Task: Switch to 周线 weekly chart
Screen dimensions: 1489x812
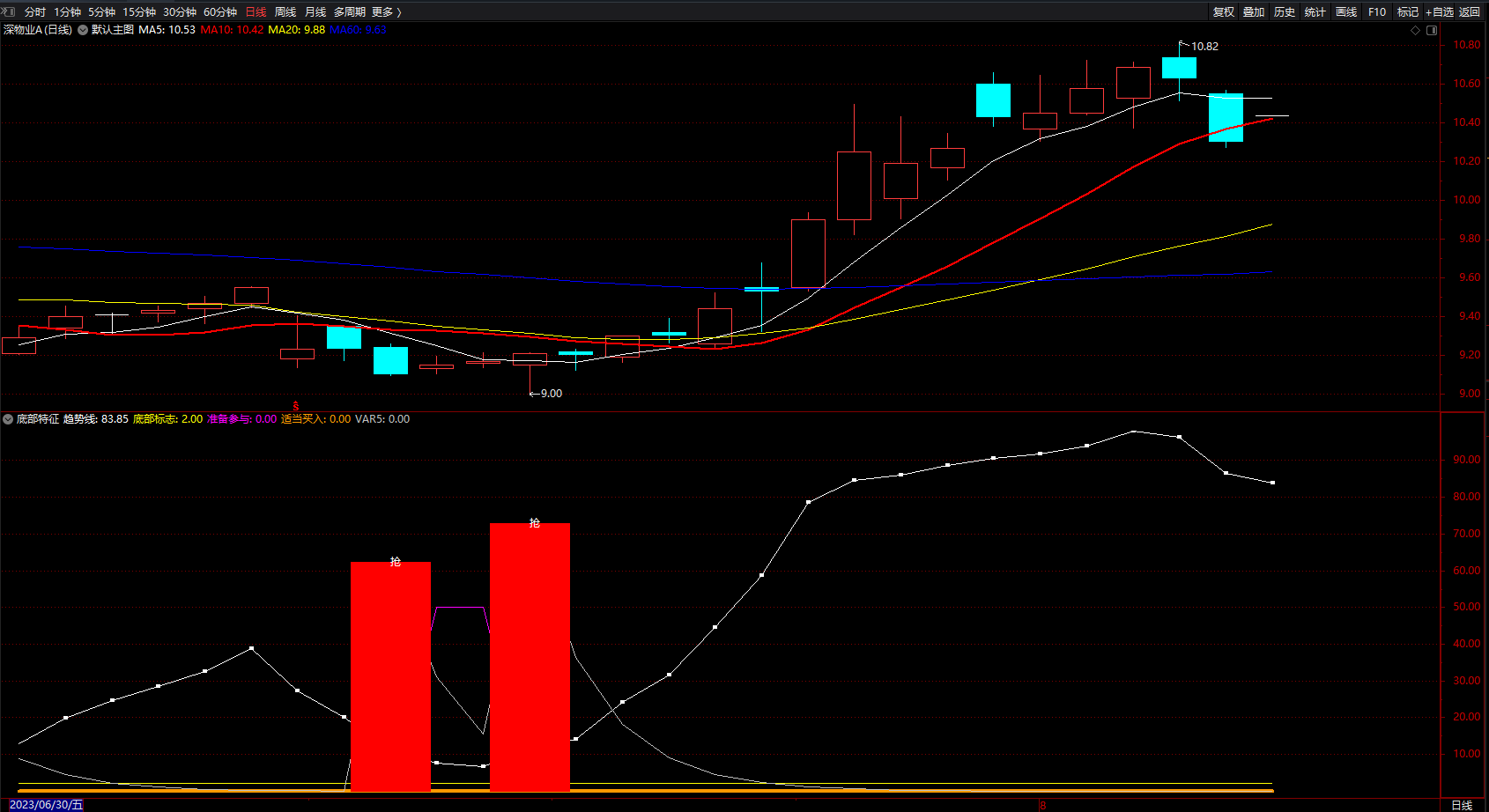Action: click(x=285, y=12)
